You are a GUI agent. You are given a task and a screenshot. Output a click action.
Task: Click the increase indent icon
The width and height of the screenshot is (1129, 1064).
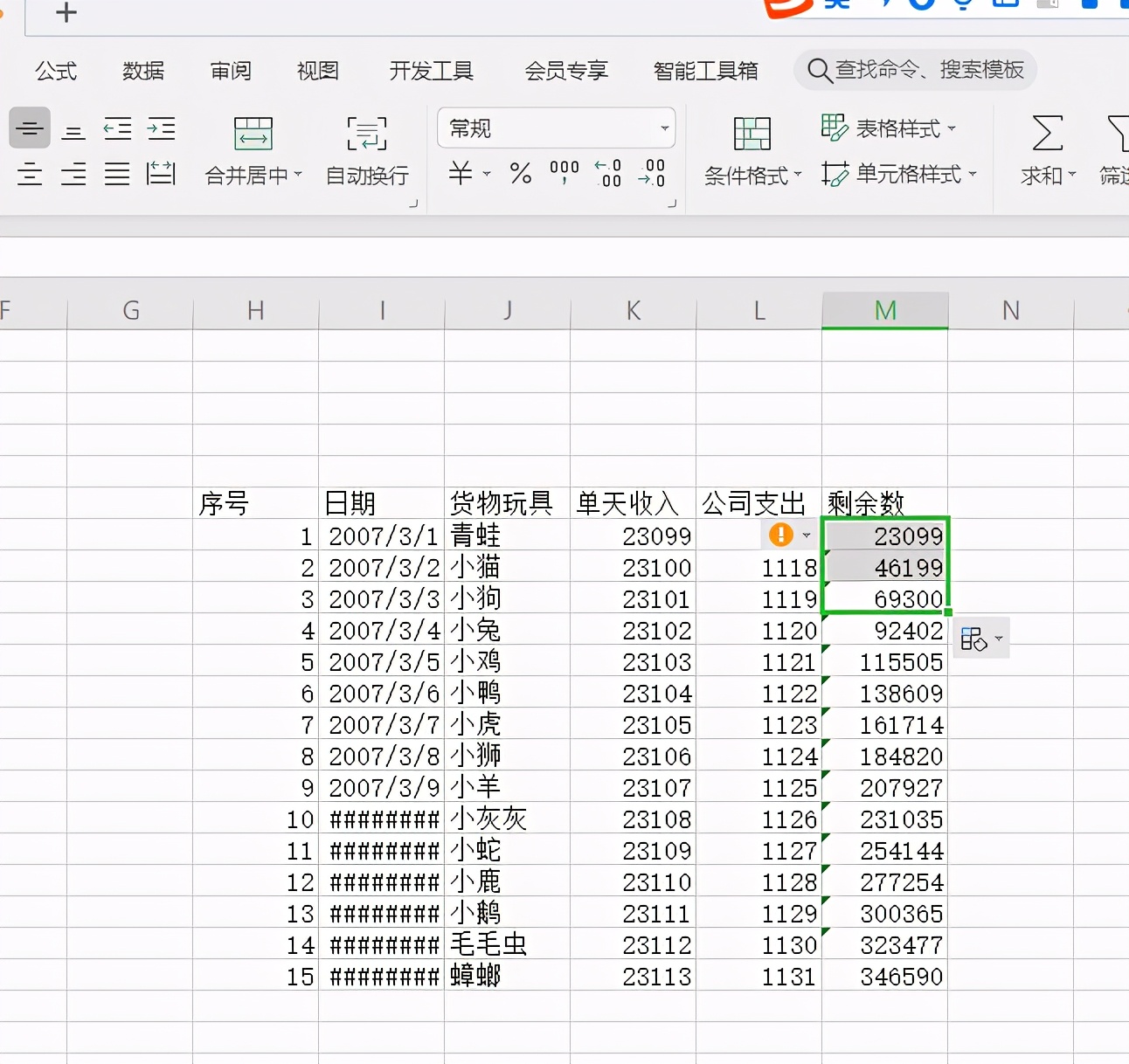[161, 129]
